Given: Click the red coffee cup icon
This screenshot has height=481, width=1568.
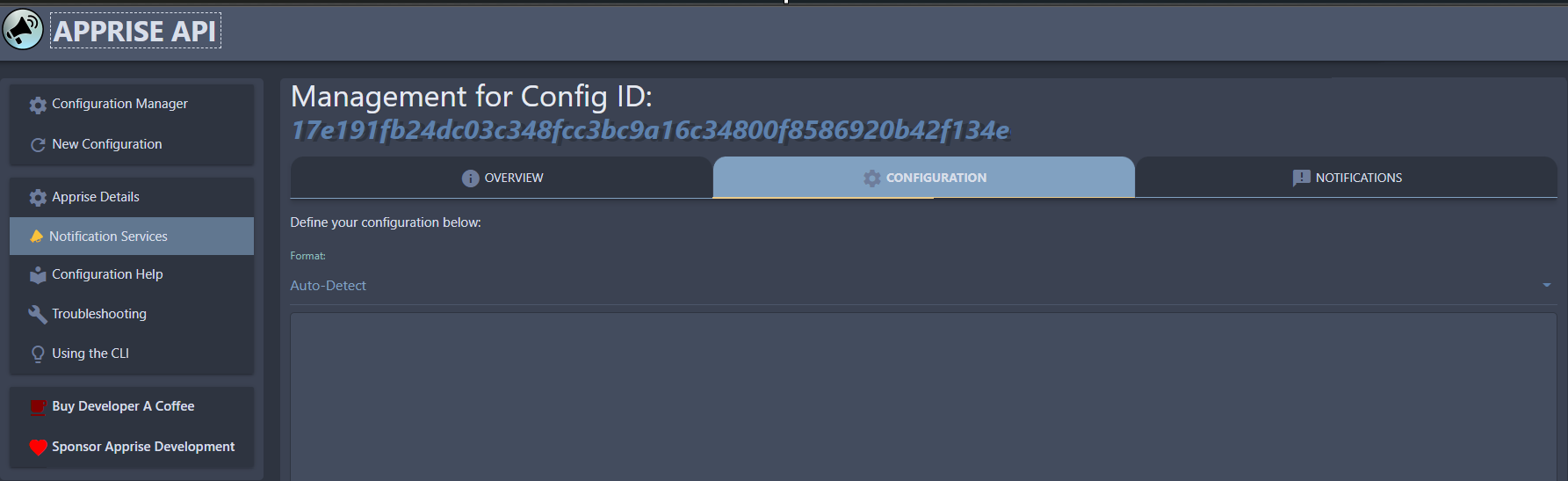Looking at the screenshot, I should pyautogui.click(x=38, y=407).
